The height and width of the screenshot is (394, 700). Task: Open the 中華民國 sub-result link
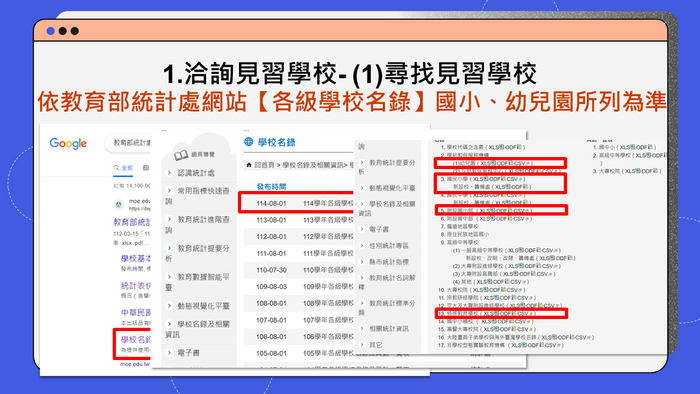click(x=136, y=312)
